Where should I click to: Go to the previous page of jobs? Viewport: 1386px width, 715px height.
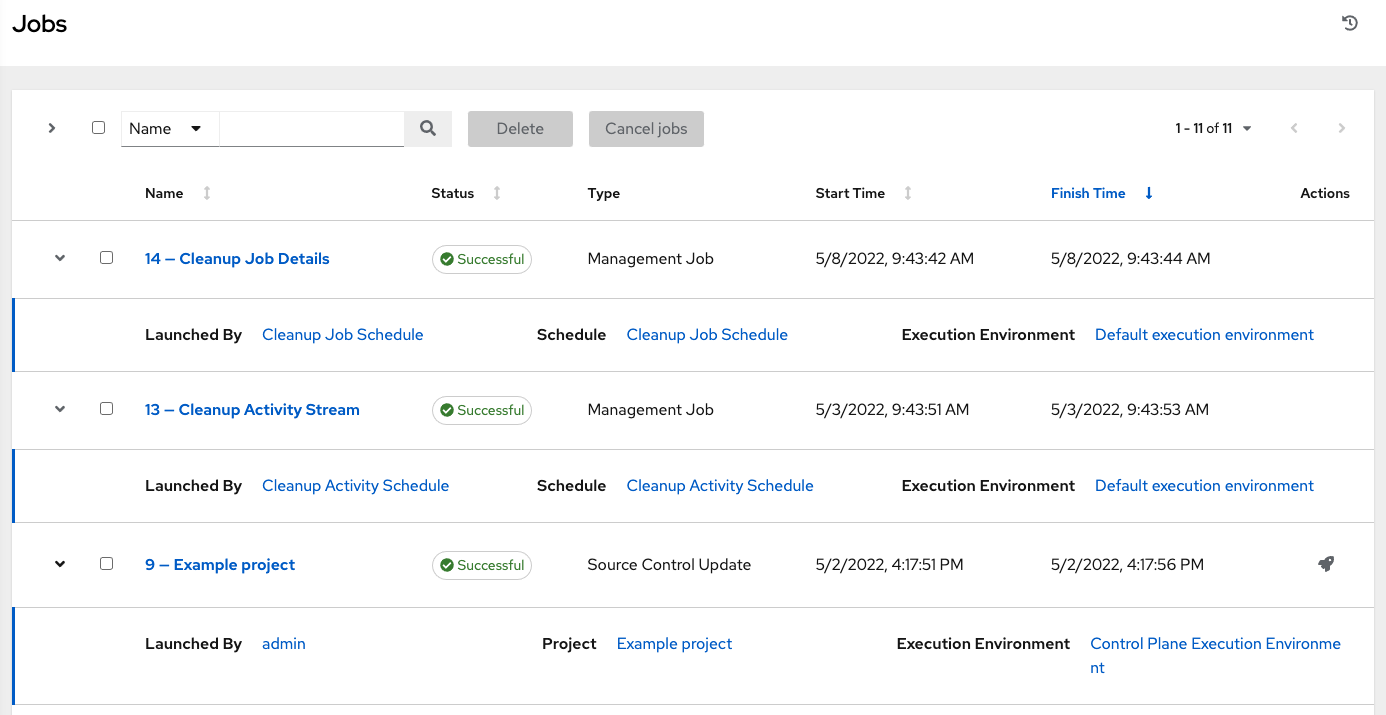(x=1294, y=128)
